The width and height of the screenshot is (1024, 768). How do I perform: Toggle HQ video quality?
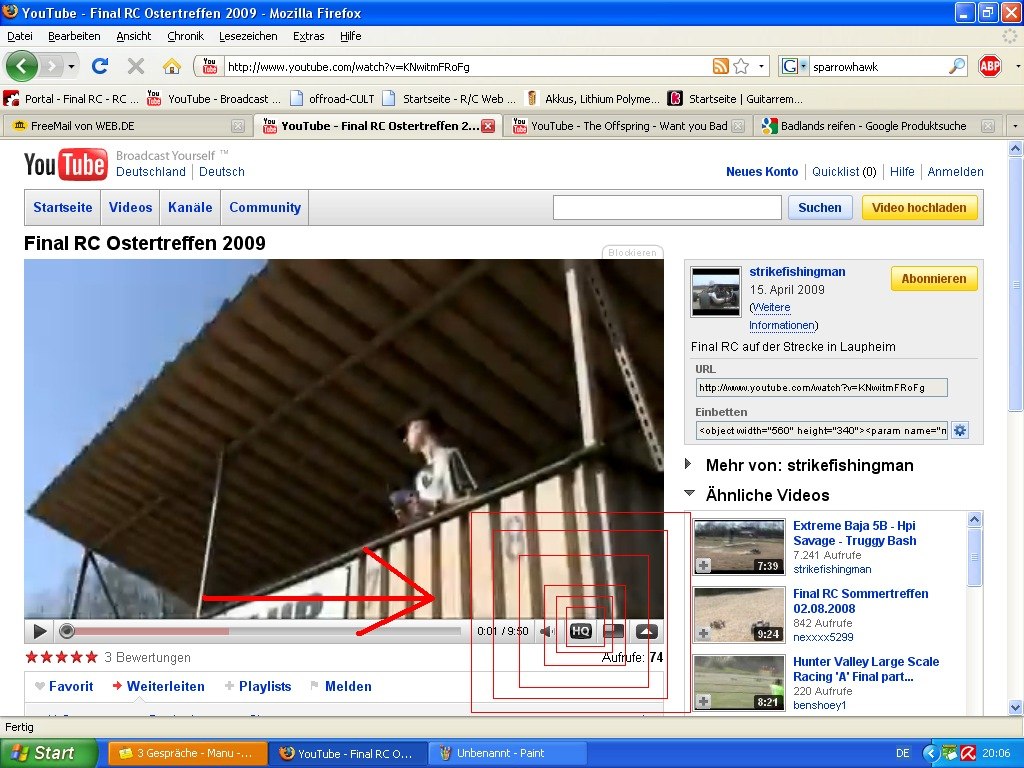pyautogui.click(x=581, y=631)
